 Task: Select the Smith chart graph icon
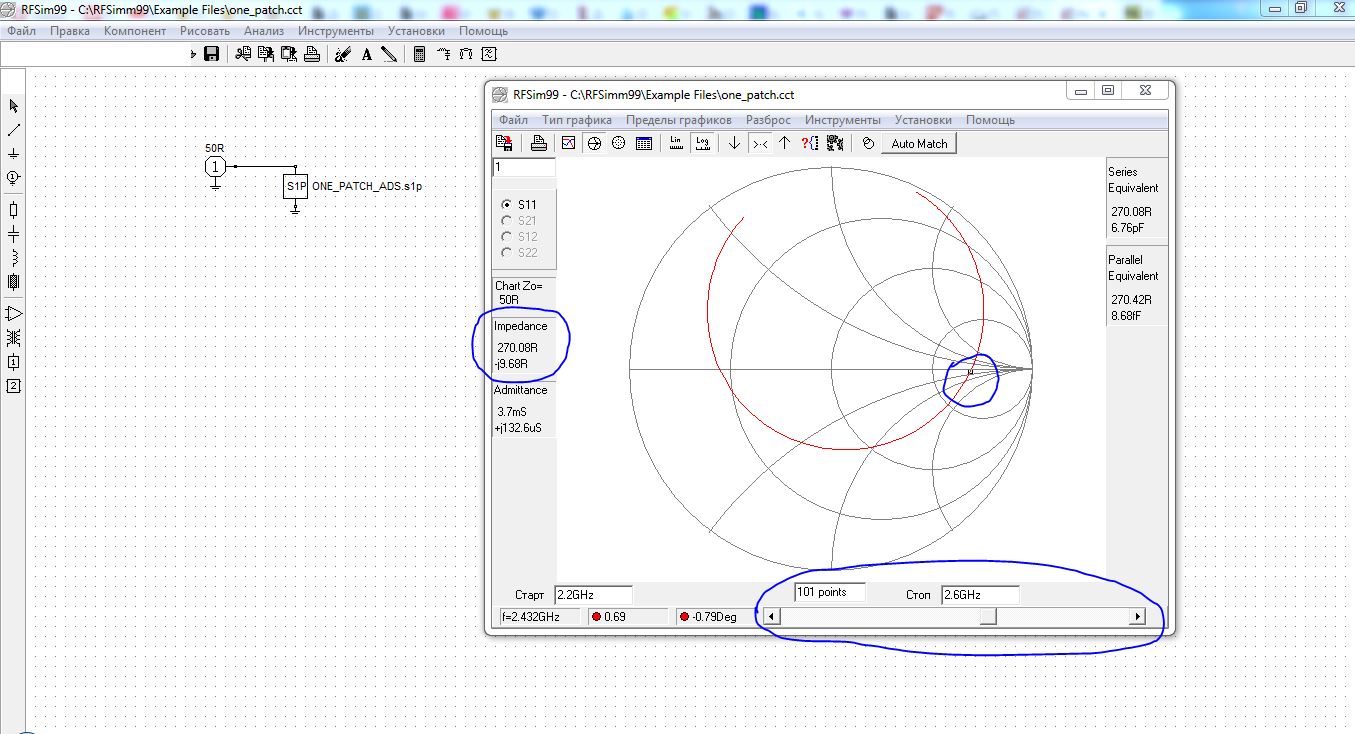(x=594, y=144)
